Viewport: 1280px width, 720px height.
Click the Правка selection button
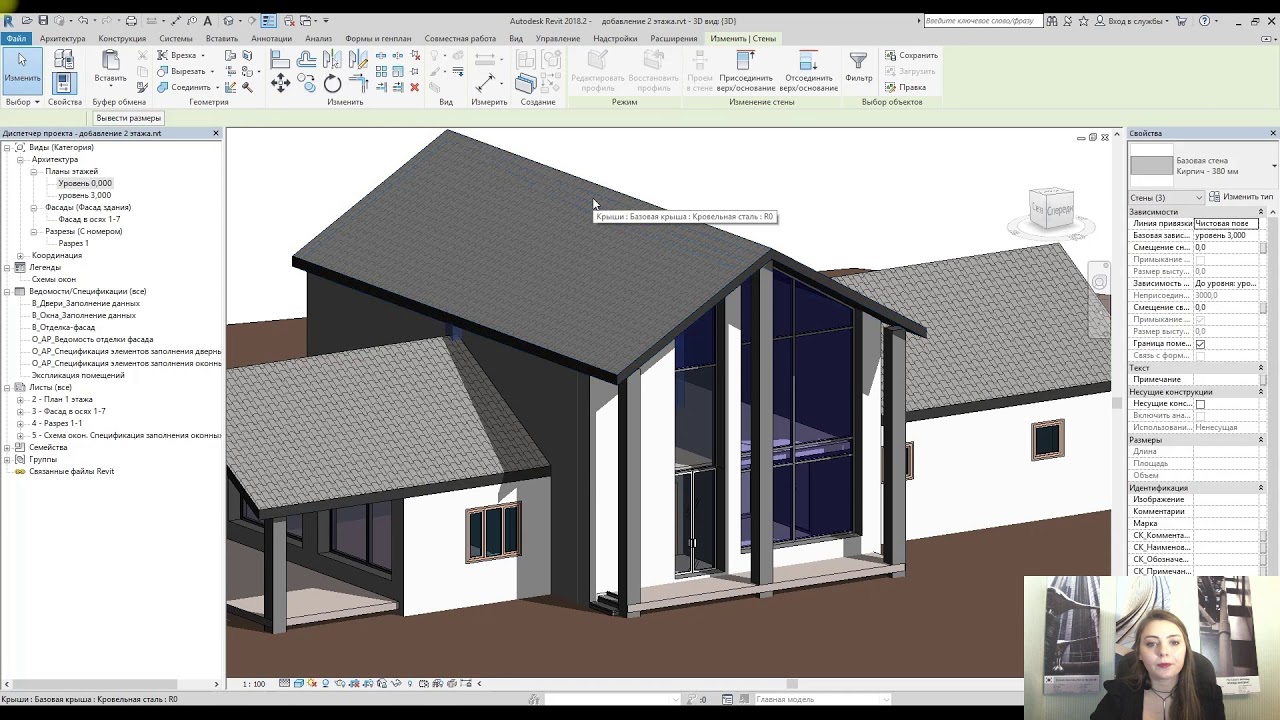[x=905, y=87]
